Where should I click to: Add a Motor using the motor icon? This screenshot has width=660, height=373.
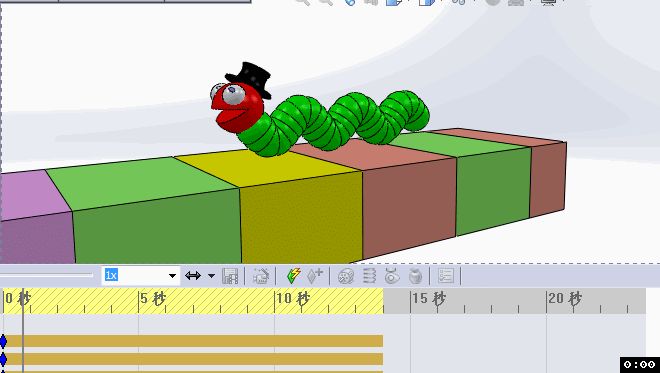(x=346, y=276)
